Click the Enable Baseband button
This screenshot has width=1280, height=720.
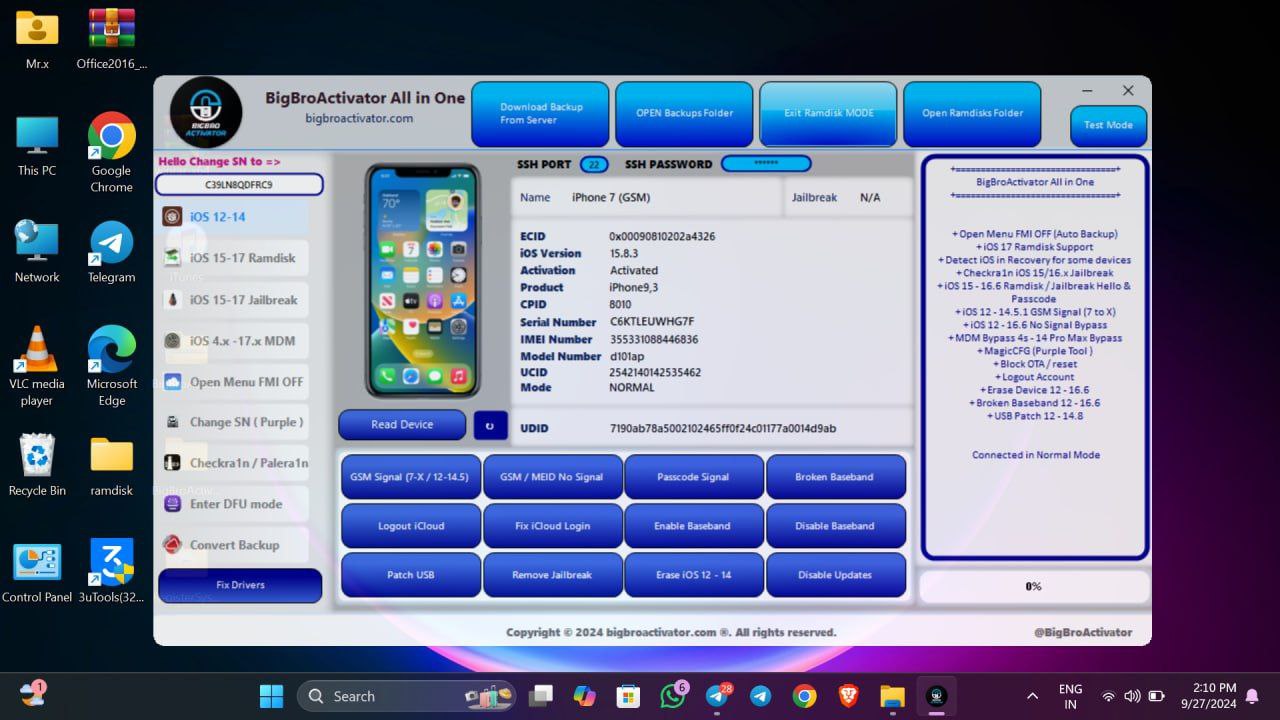694,526
